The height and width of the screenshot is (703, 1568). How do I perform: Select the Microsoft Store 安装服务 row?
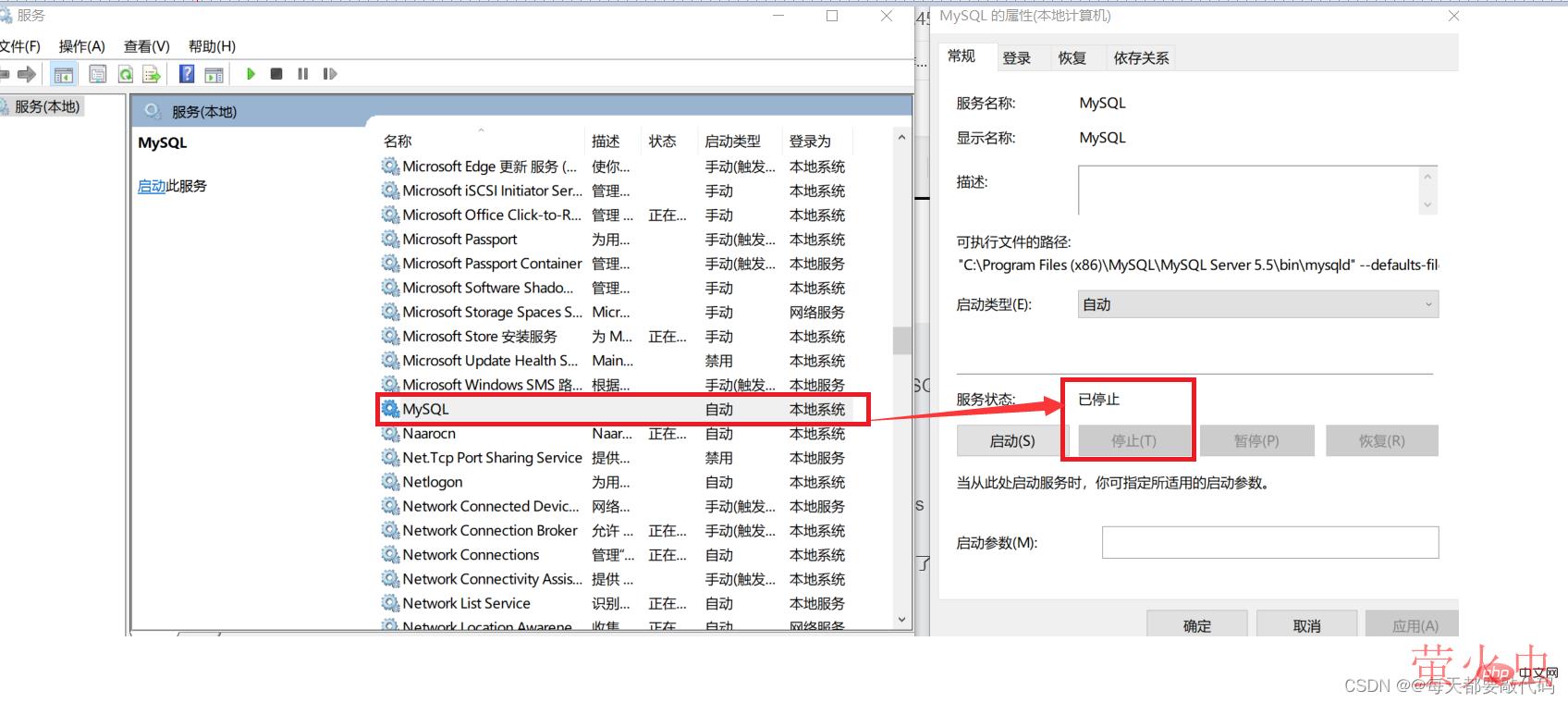click(615, 337)
